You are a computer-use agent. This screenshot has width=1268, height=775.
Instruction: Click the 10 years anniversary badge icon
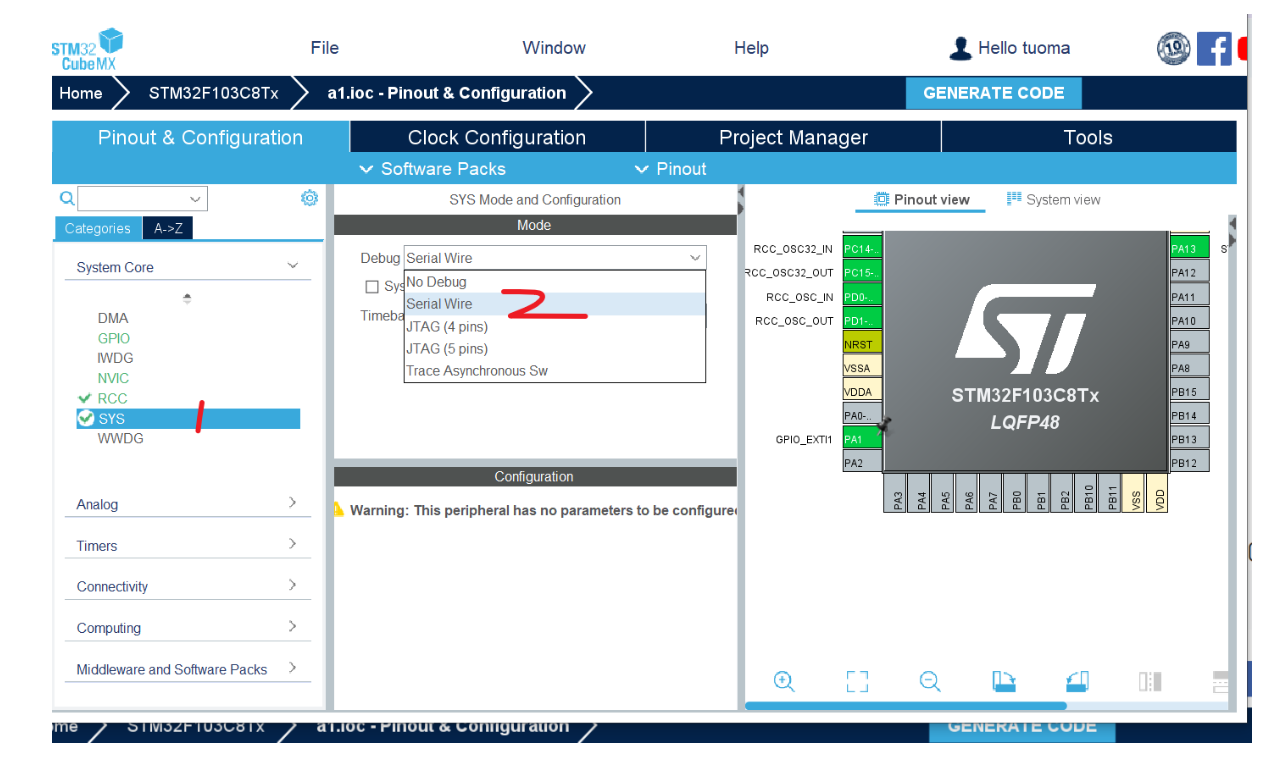coord(1173,48)
